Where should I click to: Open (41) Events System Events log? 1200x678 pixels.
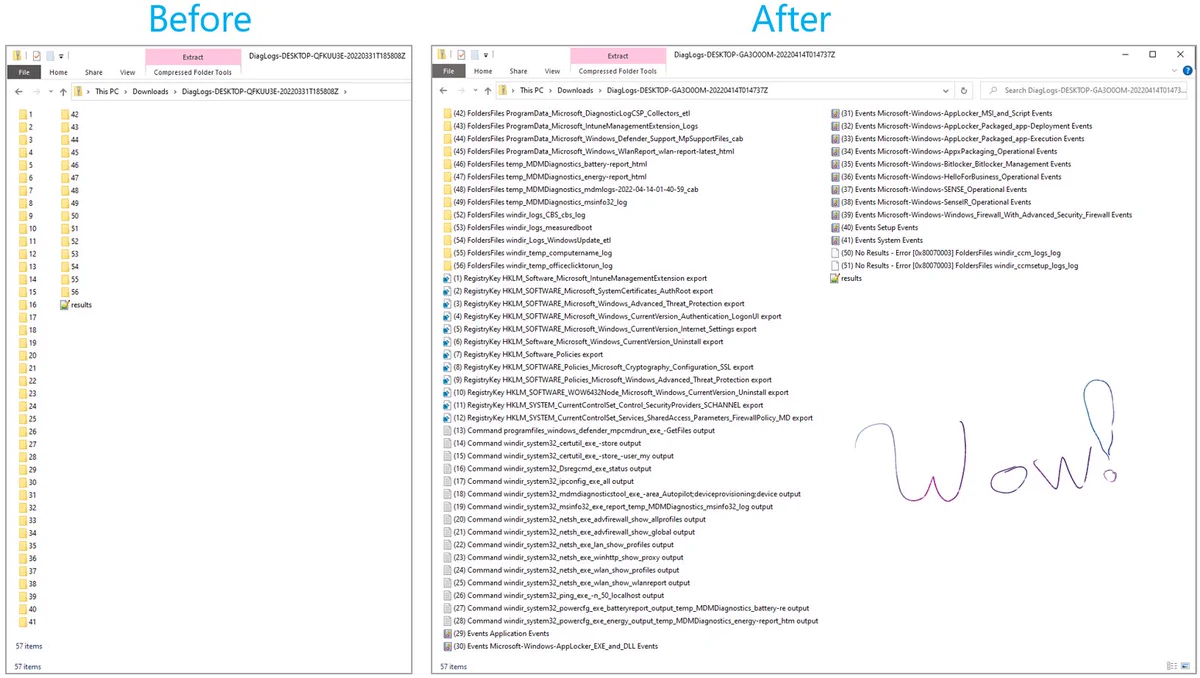pyautogui.click(x=877, y=241)
